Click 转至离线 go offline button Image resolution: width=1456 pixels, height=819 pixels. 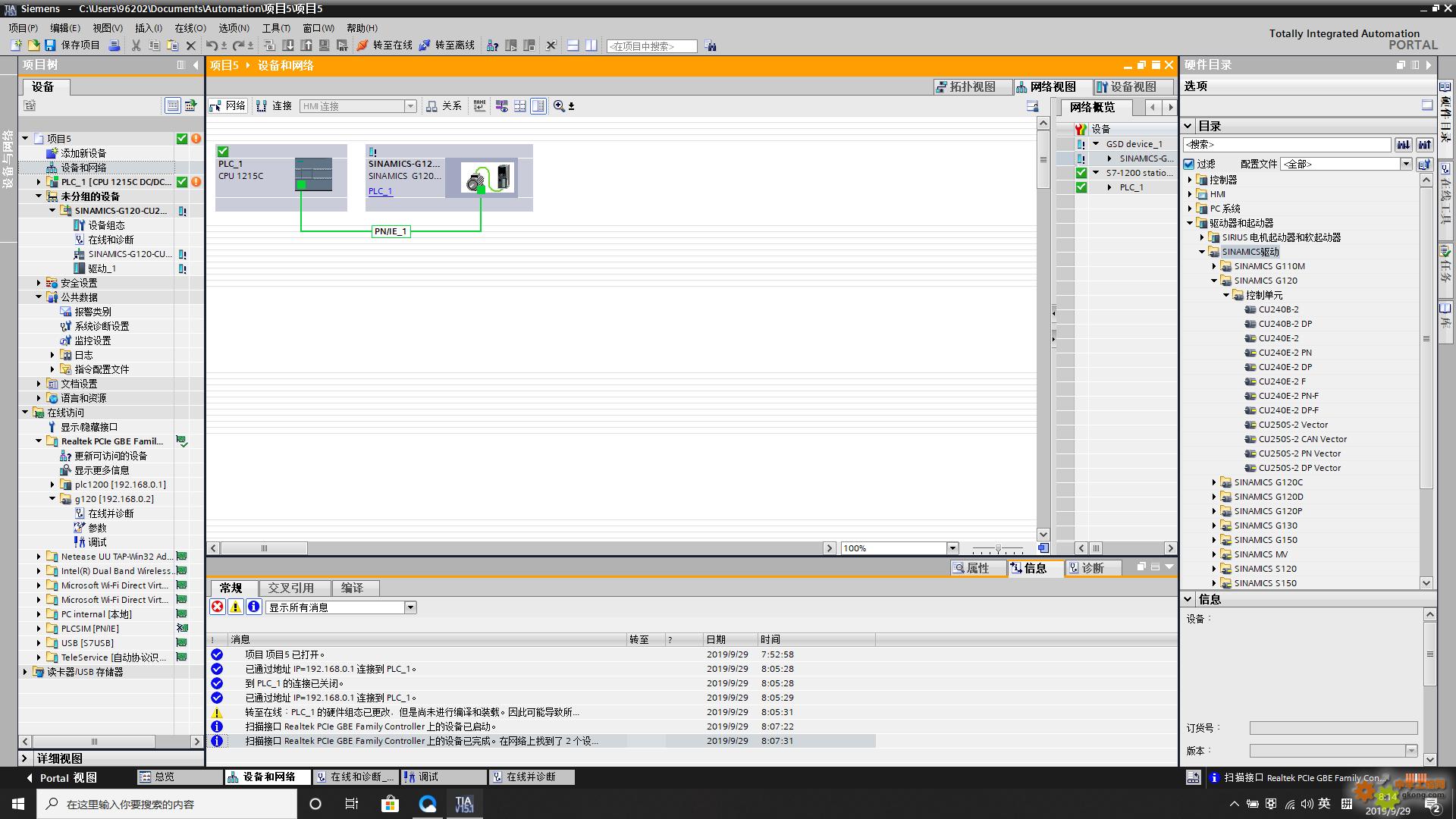coord(447,45)
